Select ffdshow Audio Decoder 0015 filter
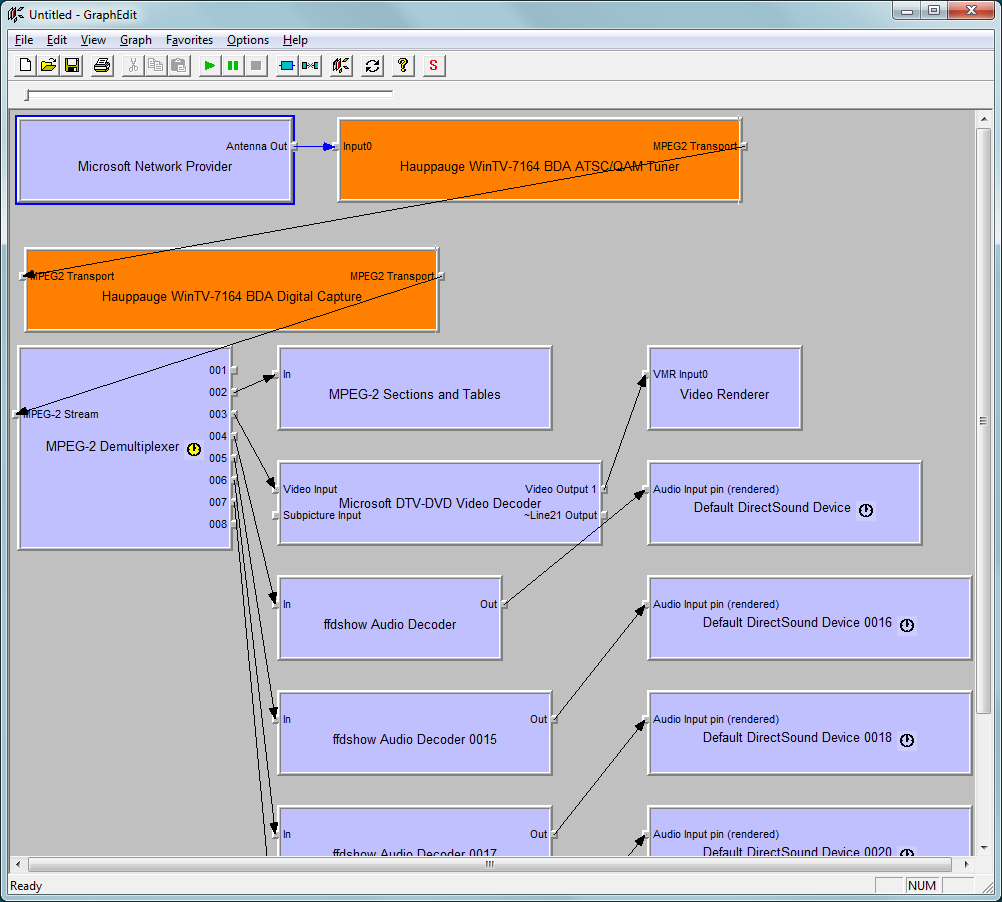Screen dimensions: 1002x902 [414, 733]
